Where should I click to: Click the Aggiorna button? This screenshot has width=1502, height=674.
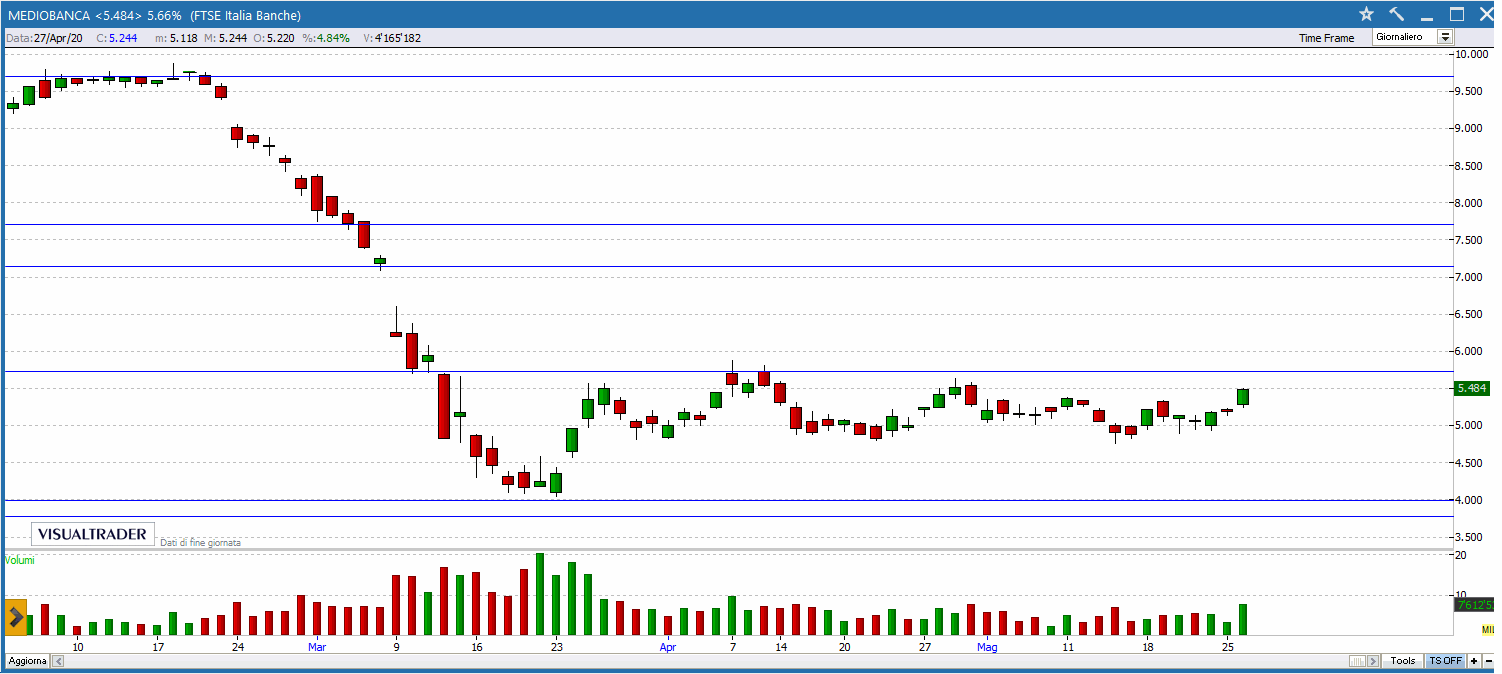[27, 661]
